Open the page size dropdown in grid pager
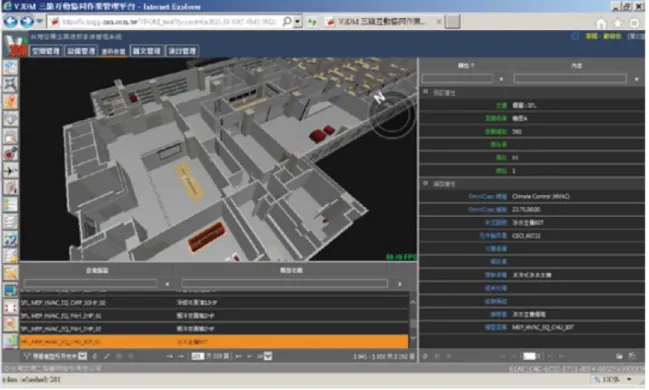649x390 pixels. point(268,356)
